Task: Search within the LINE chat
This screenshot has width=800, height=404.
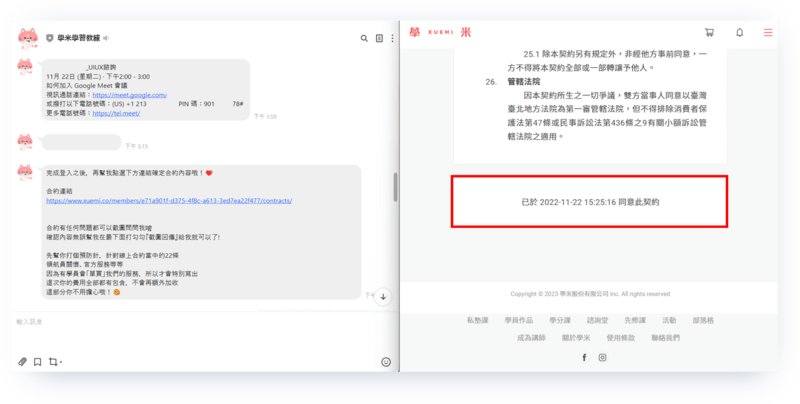Action: pos(362,38)
